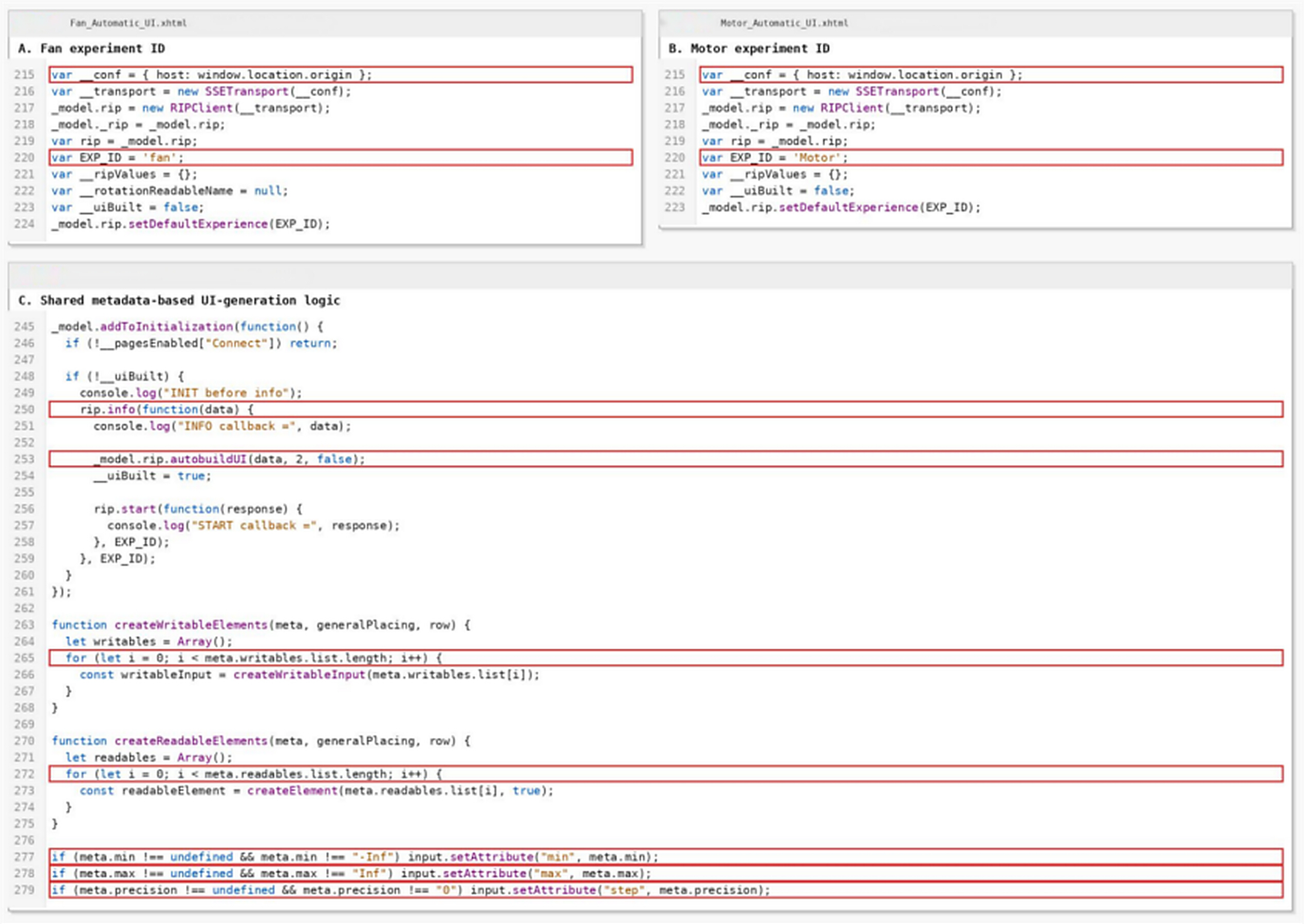
Task: Click the RIPClient line in Fan panel
Action: pyautogui.click(x=191, y=108)
